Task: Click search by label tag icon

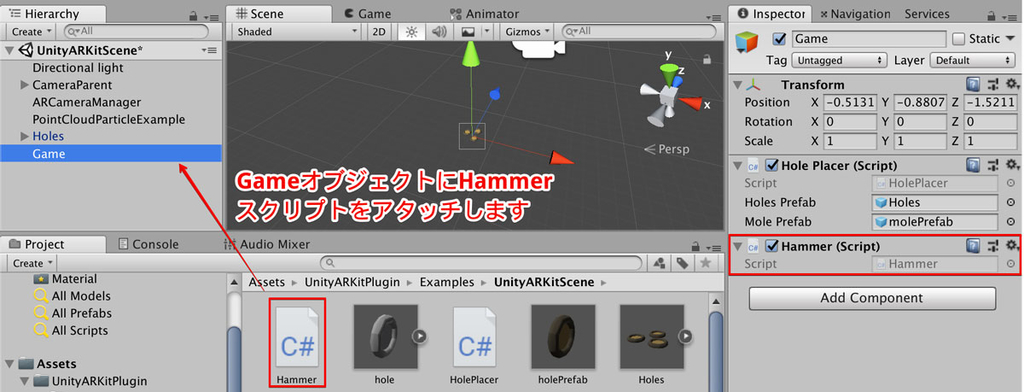Action: click(x=682, y=263)
